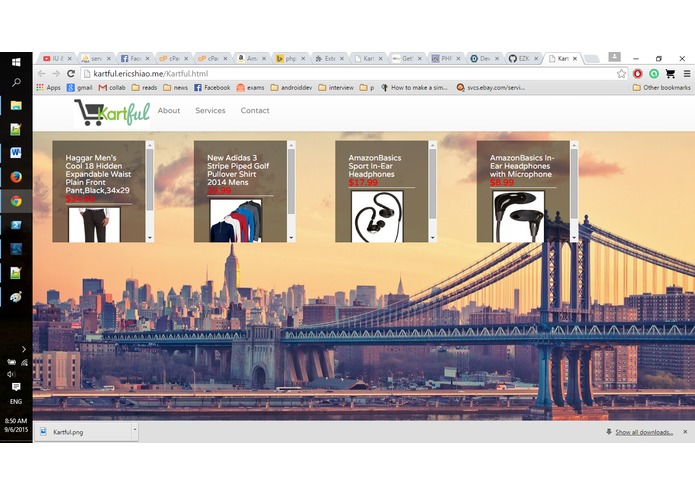
Task: Open the green circular extension icon
Action: pyautogui.click(x=654, y=74)
